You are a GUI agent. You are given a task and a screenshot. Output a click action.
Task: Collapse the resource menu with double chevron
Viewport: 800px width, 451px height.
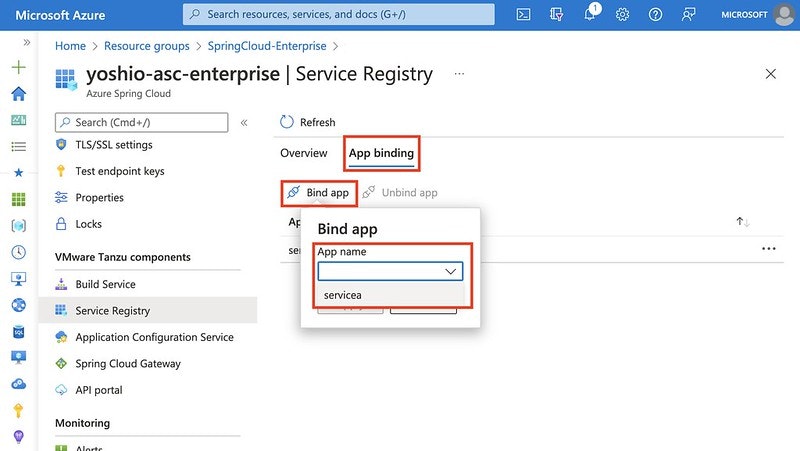(244, 122)
